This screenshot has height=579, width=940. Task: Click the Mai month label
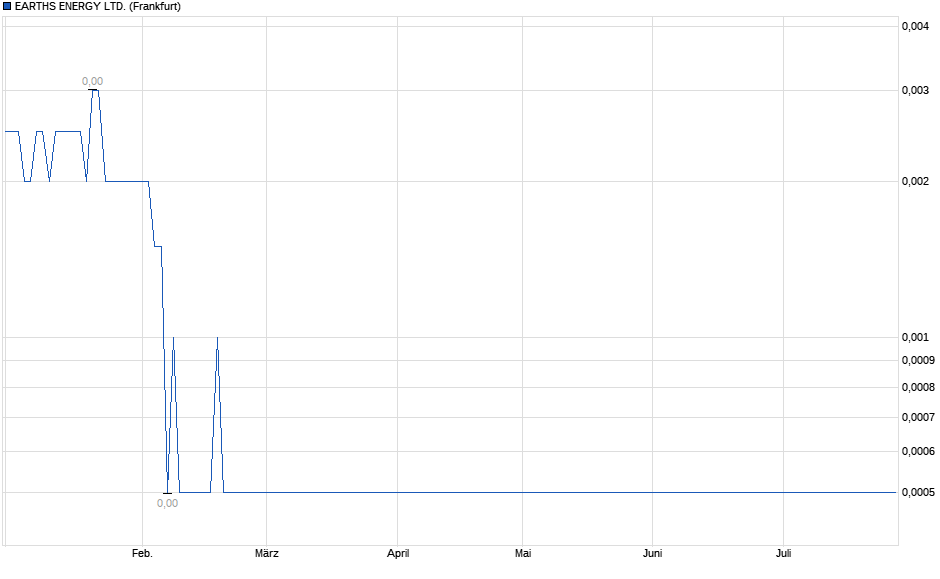[523, 553]
